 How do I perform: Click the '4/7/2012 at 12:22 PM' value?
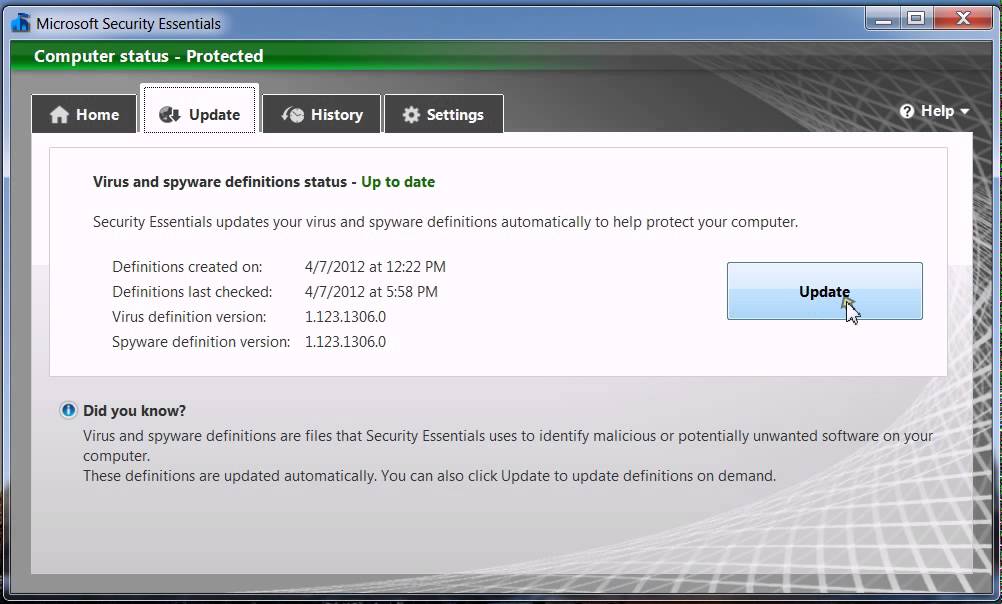click(375, 267)
